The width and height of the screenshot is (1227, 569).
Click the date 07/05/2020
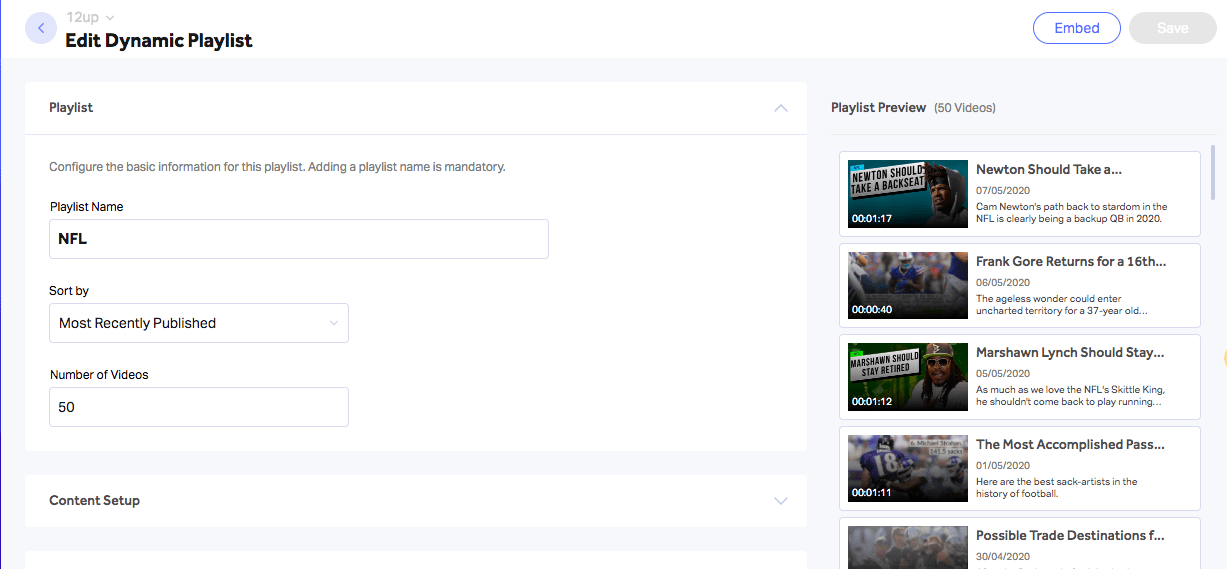(1003, 190)
